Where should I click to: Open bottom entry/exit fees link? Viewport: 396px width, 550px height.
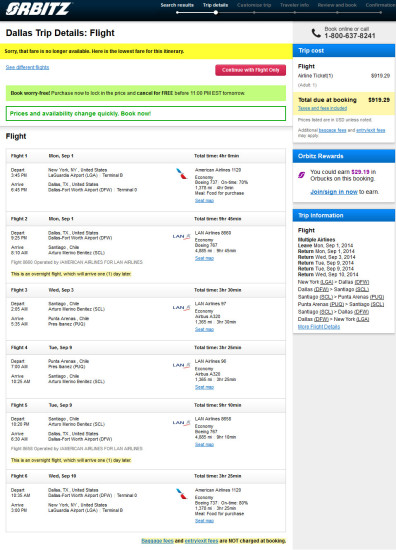201,541
